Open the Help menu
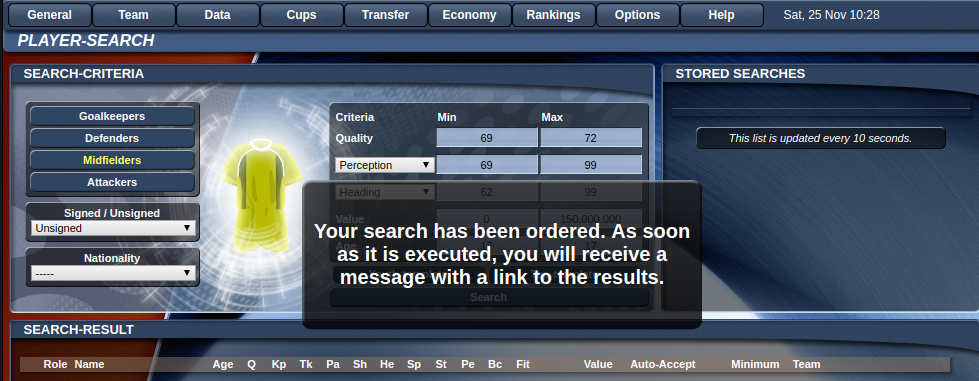This screenshot has height=381, width=979. [721, 15]
